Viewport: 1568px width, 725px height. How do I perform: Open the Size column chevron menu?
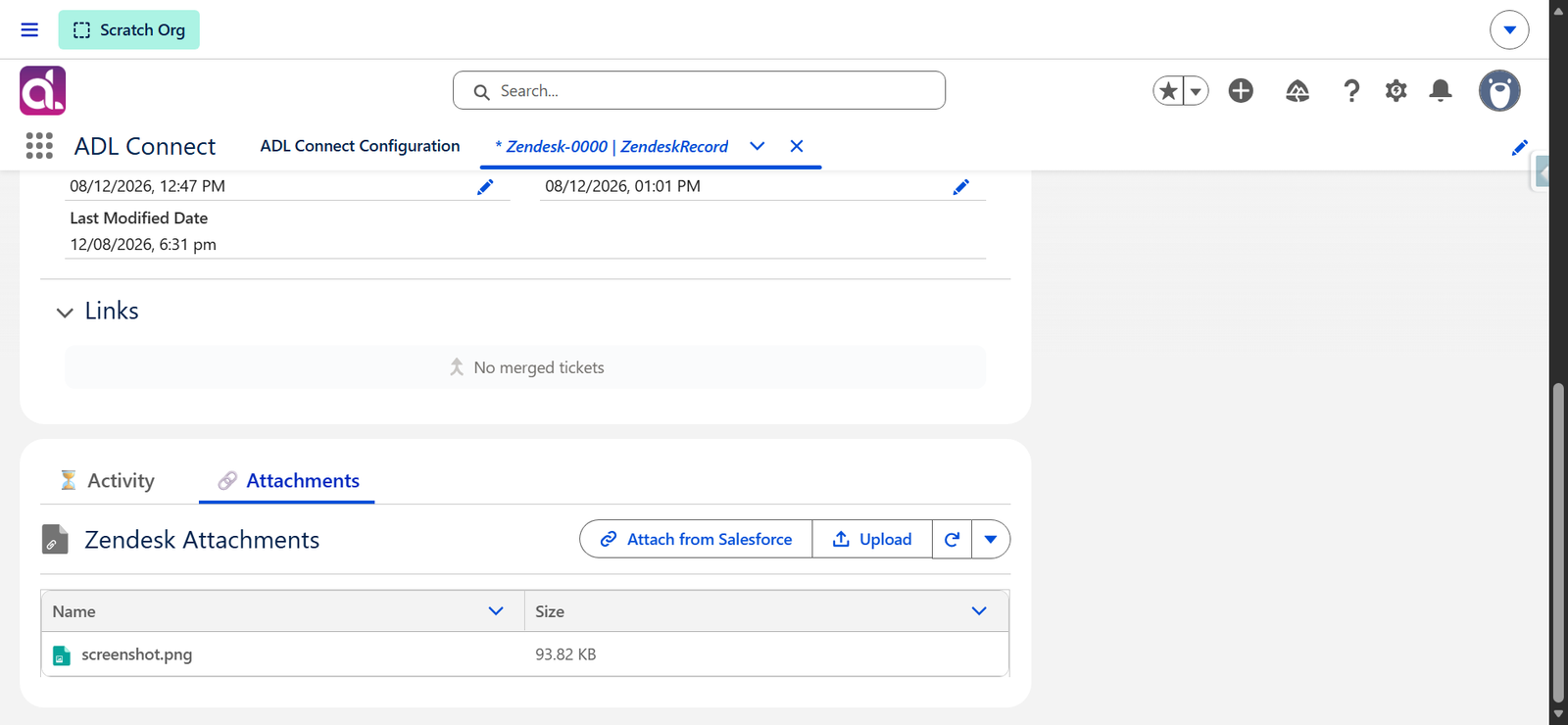[979, 610]
